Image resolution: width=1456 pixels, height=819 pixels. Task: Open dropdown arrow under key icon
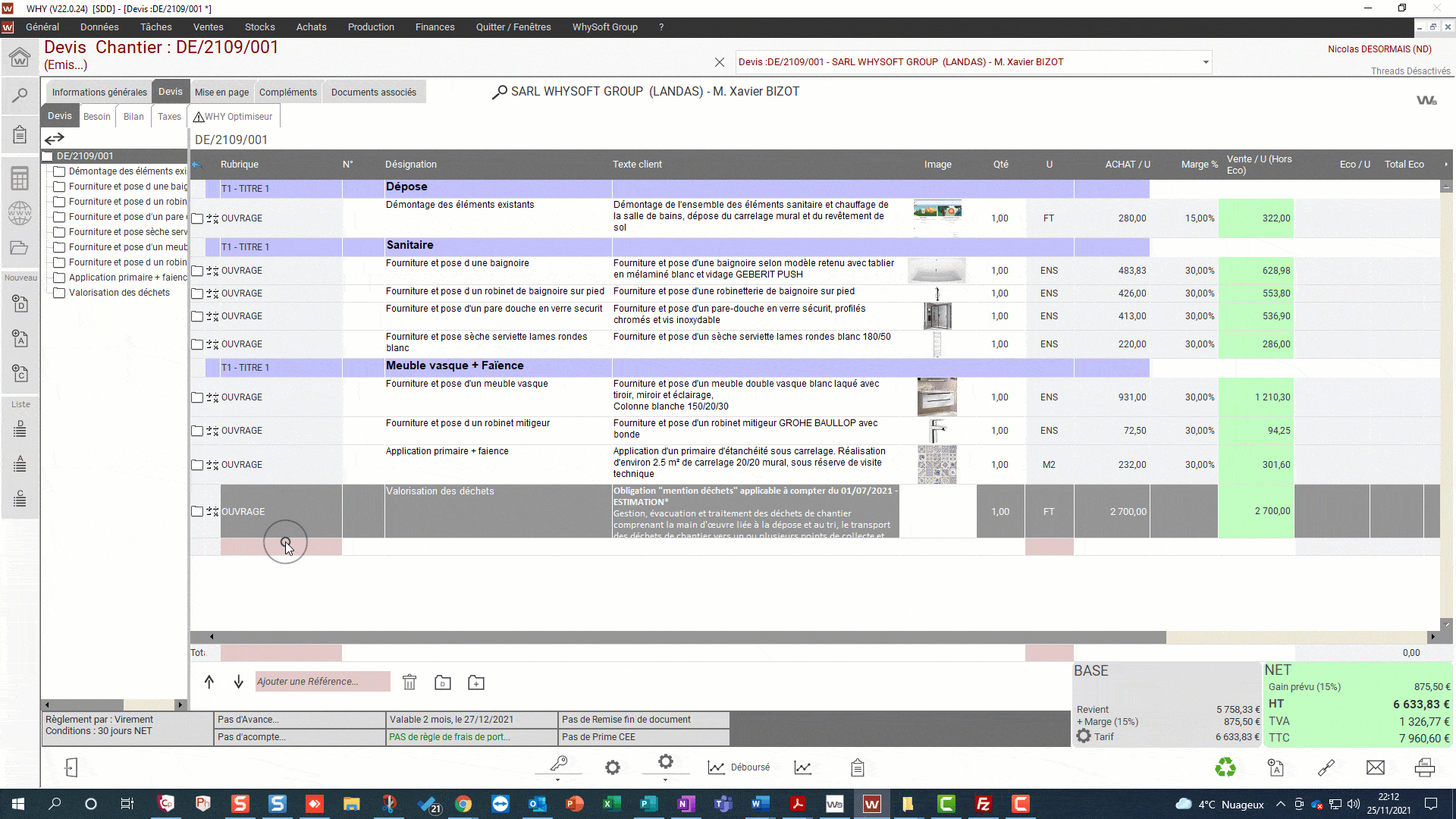pyautogui.click(x=557, y=780)
